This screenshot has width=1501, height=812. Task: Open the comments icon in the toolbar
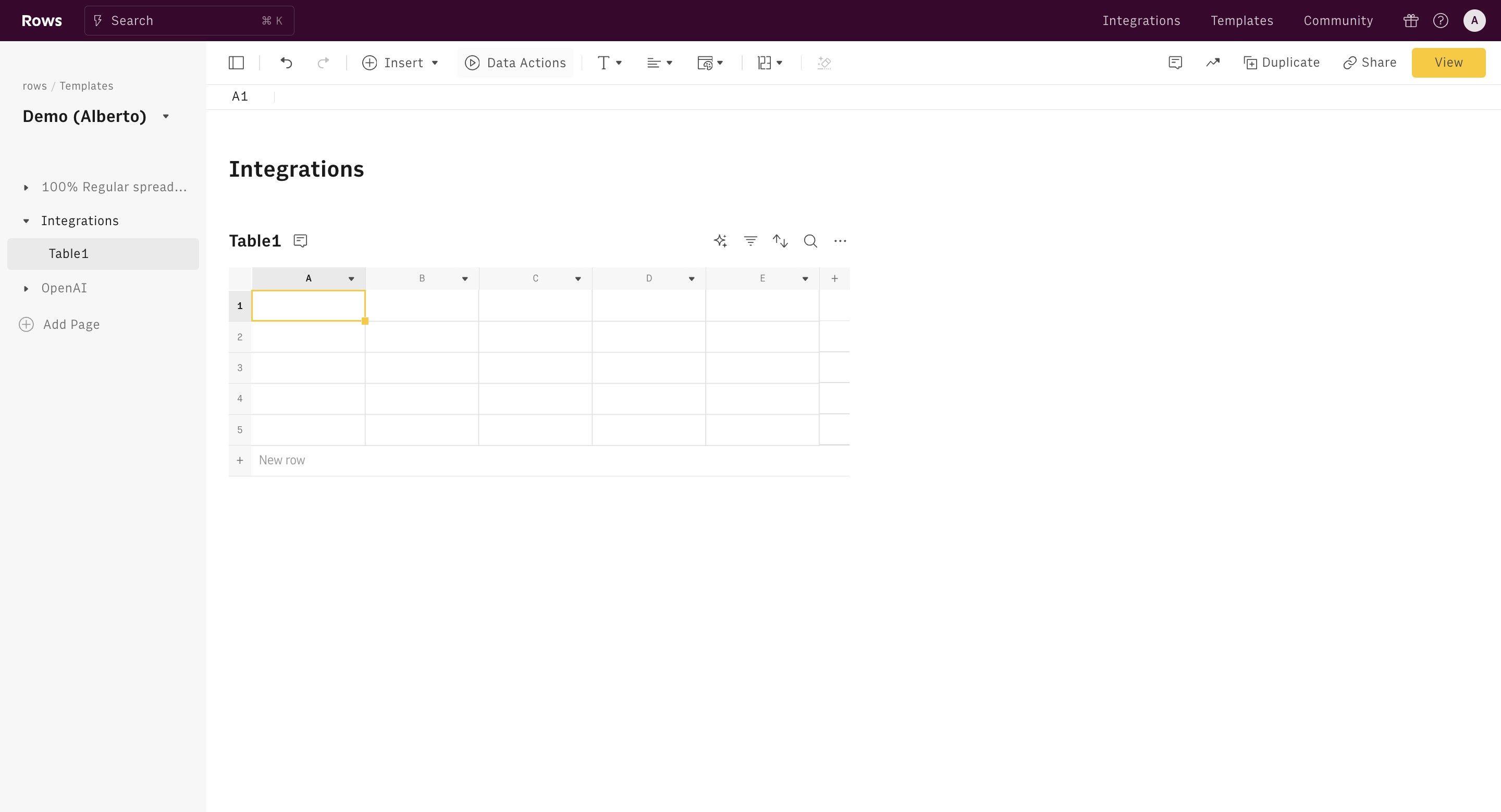[x=1175, y=63]
